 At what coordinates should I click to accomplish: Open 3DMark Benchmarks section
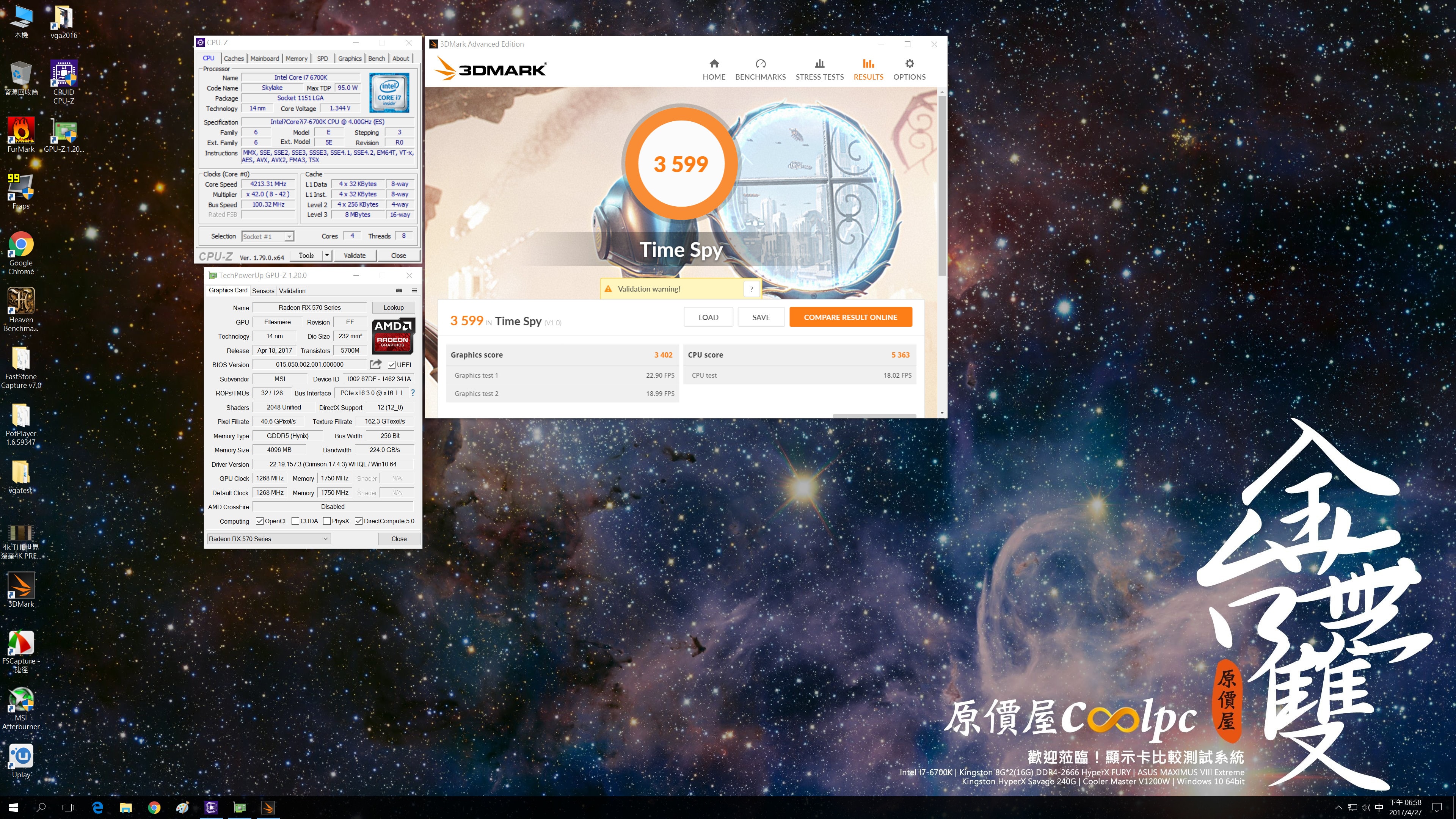tap(760, 69)
